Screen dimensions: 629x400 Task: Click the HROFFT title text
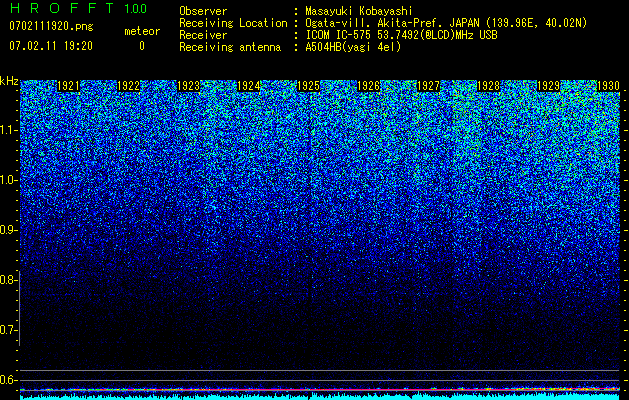(62, 8)
